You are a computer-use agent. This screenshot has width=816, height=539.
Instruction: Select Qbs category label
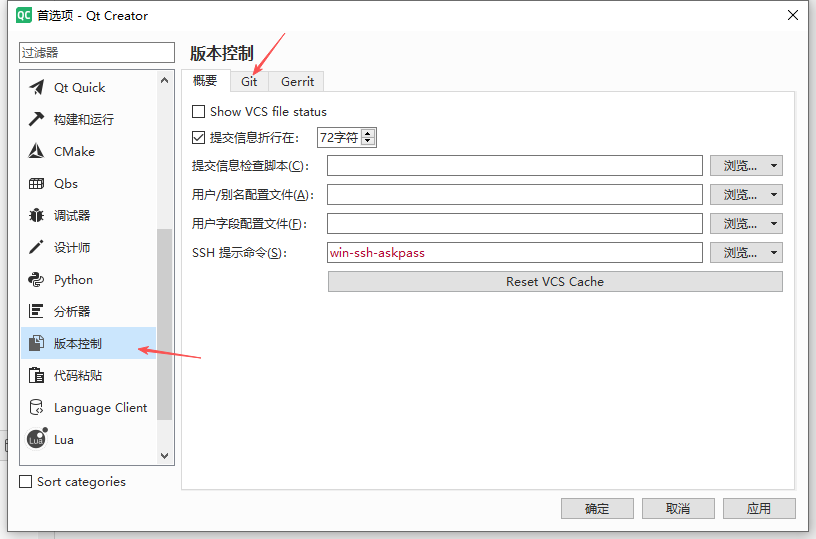66,184
